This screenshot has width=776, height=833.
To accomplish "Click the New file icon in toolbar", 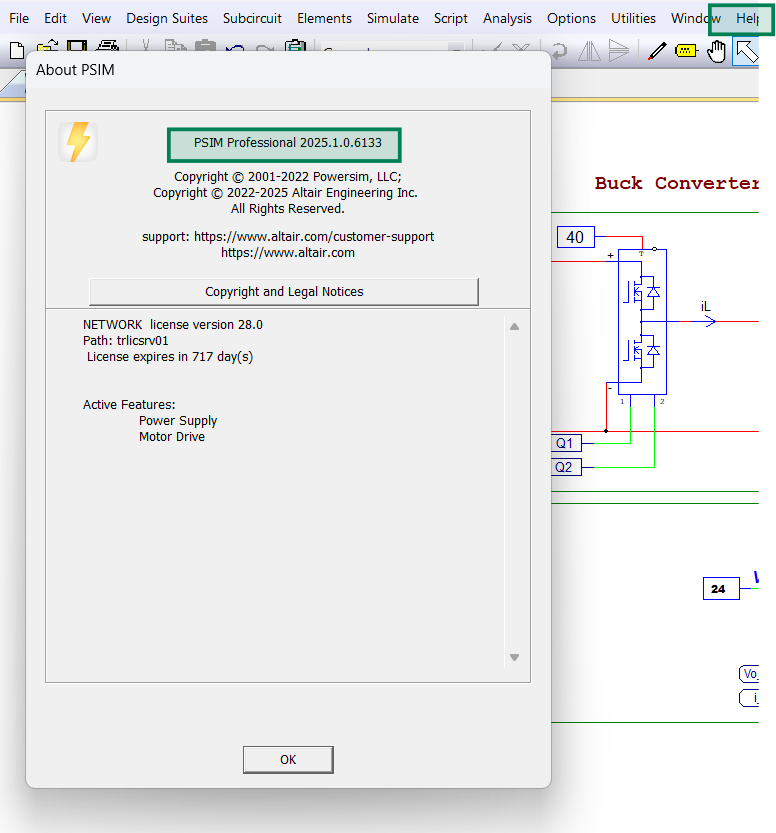I will click(x=17, y=50).
